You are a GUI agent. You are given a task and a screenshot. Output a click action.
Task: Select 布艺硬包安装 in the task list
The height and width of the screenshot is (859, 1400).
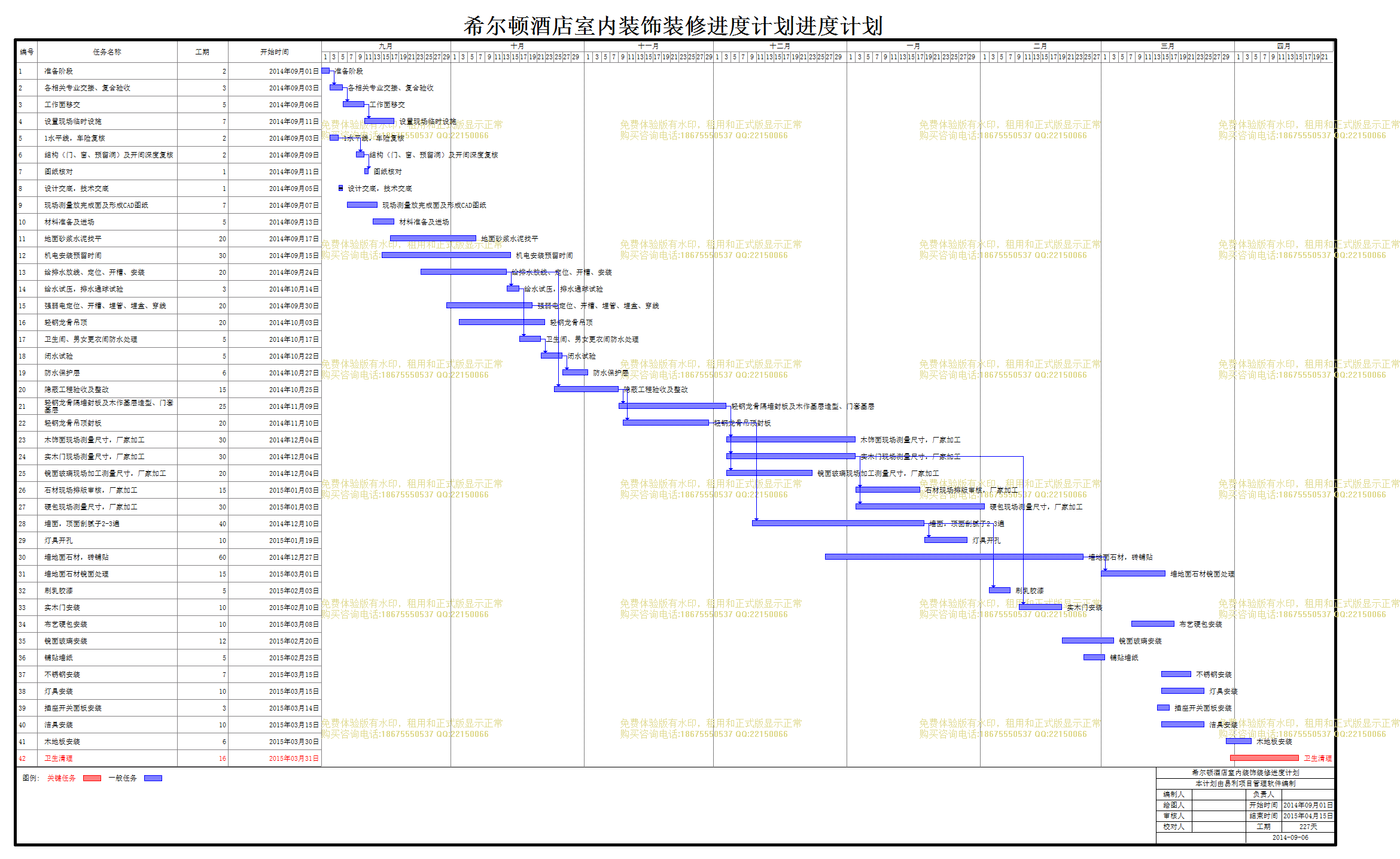pos(66,624)
